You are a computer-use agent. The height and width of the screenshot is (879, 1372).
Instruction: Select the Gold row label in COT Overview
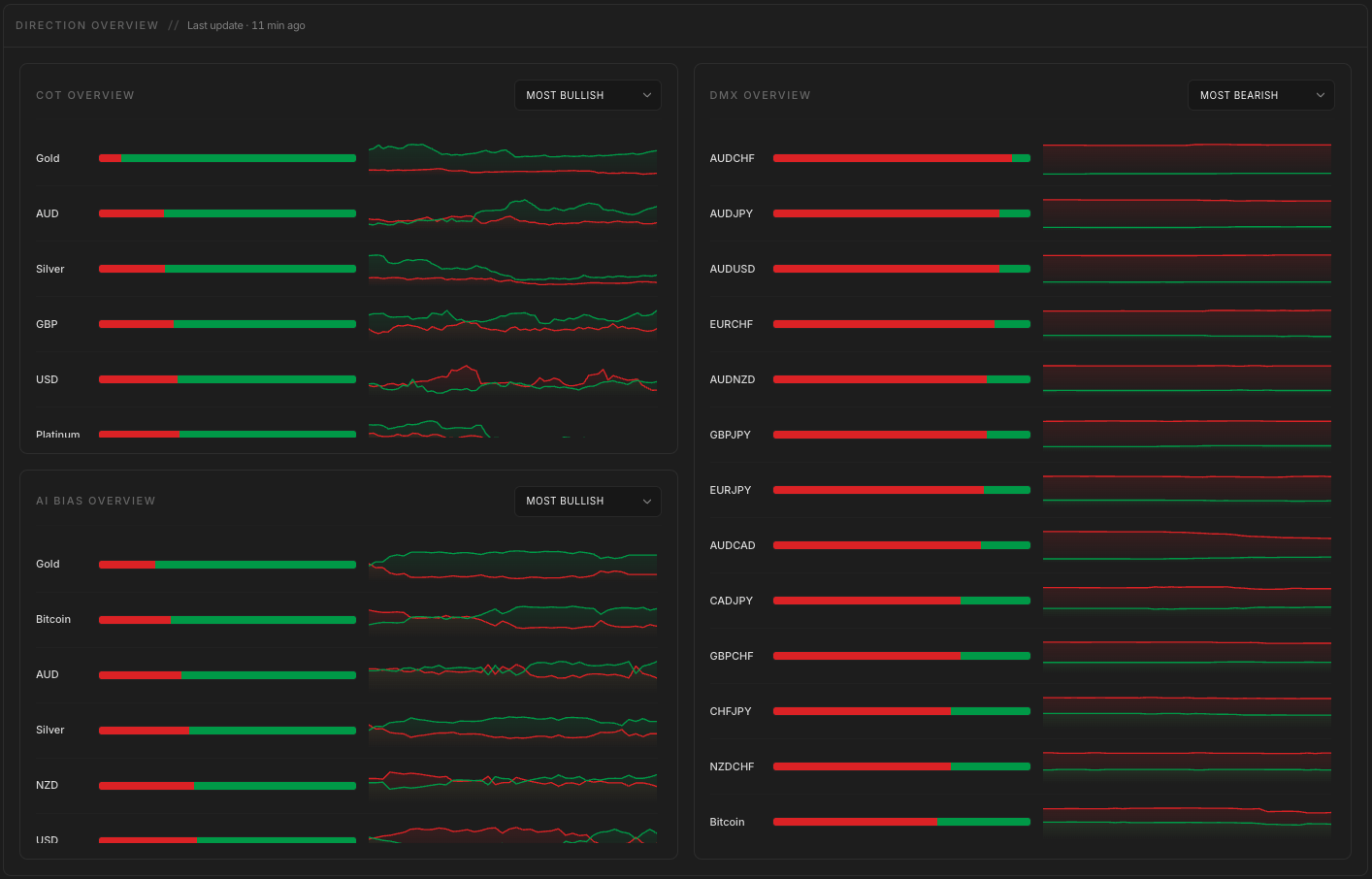coord(48,158)
